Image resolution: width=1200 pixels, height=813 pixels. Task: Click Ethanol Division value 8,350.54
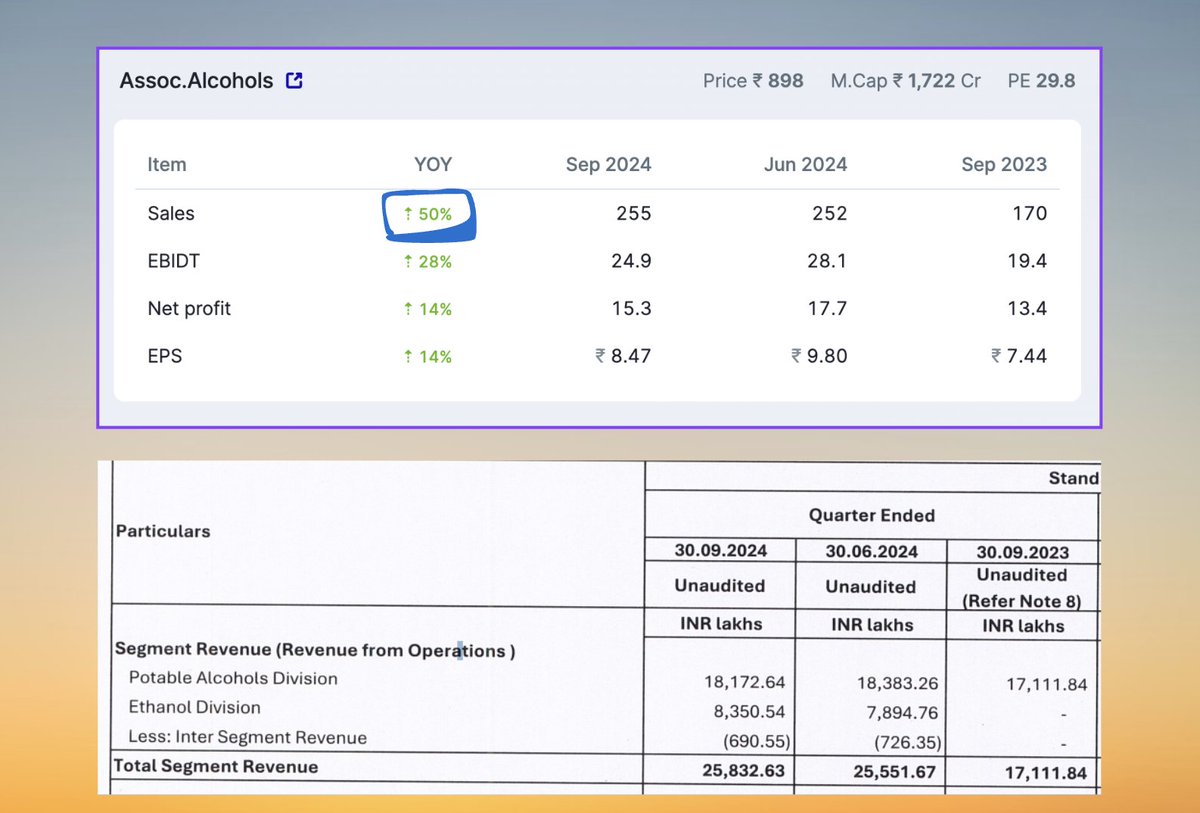point(748,713)
